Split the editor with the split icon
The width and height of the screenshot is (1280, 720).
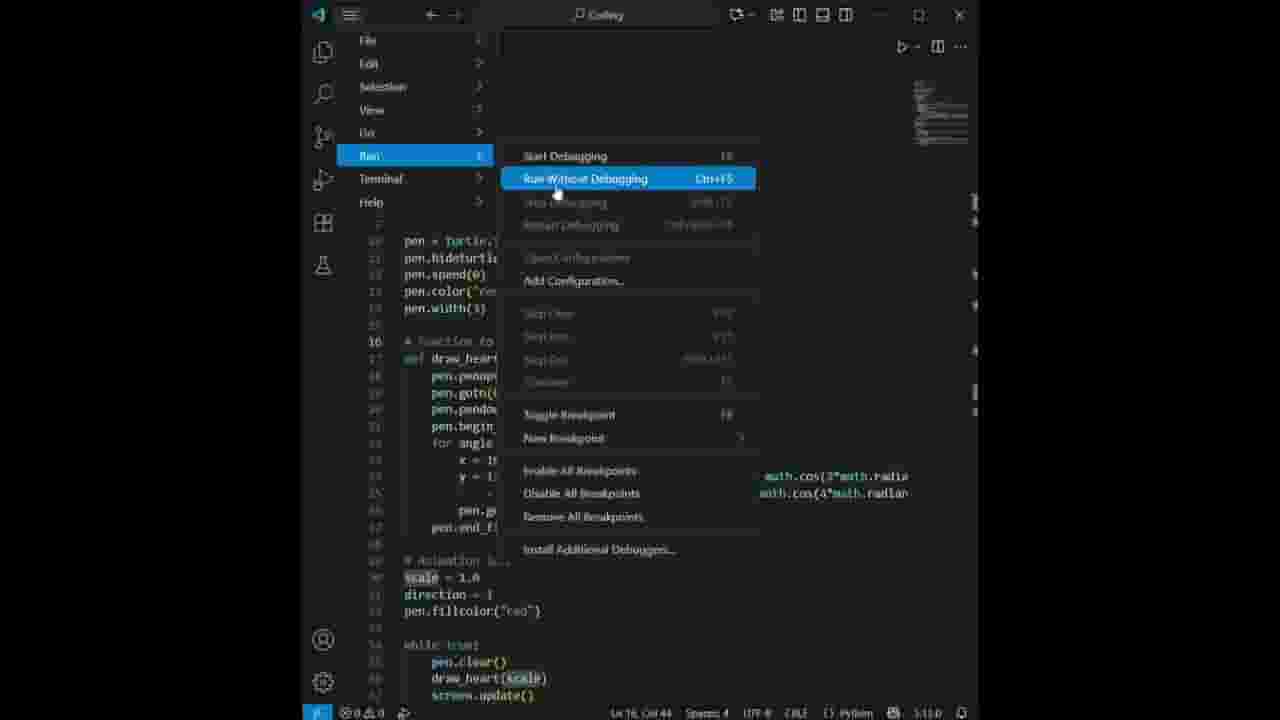(937, 47)
